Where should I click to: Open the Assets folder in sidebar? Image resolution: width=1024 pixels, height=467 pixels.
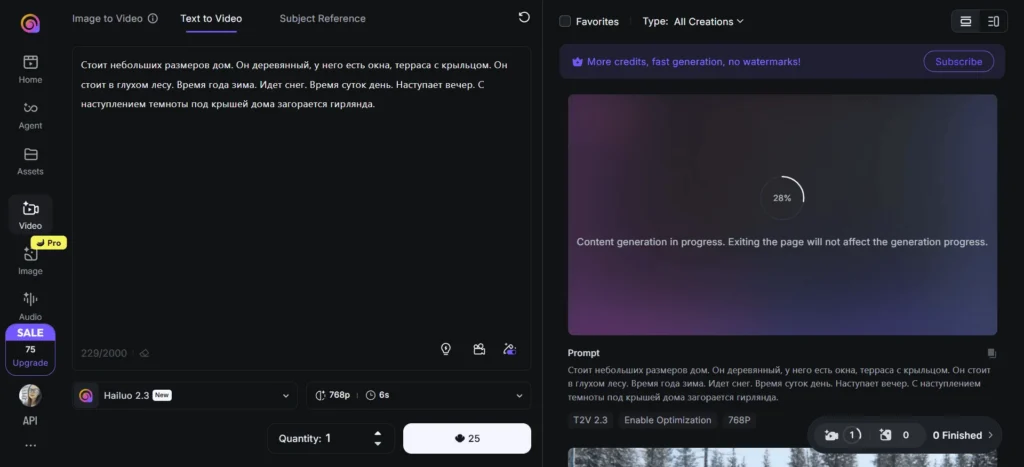(30, 161)
